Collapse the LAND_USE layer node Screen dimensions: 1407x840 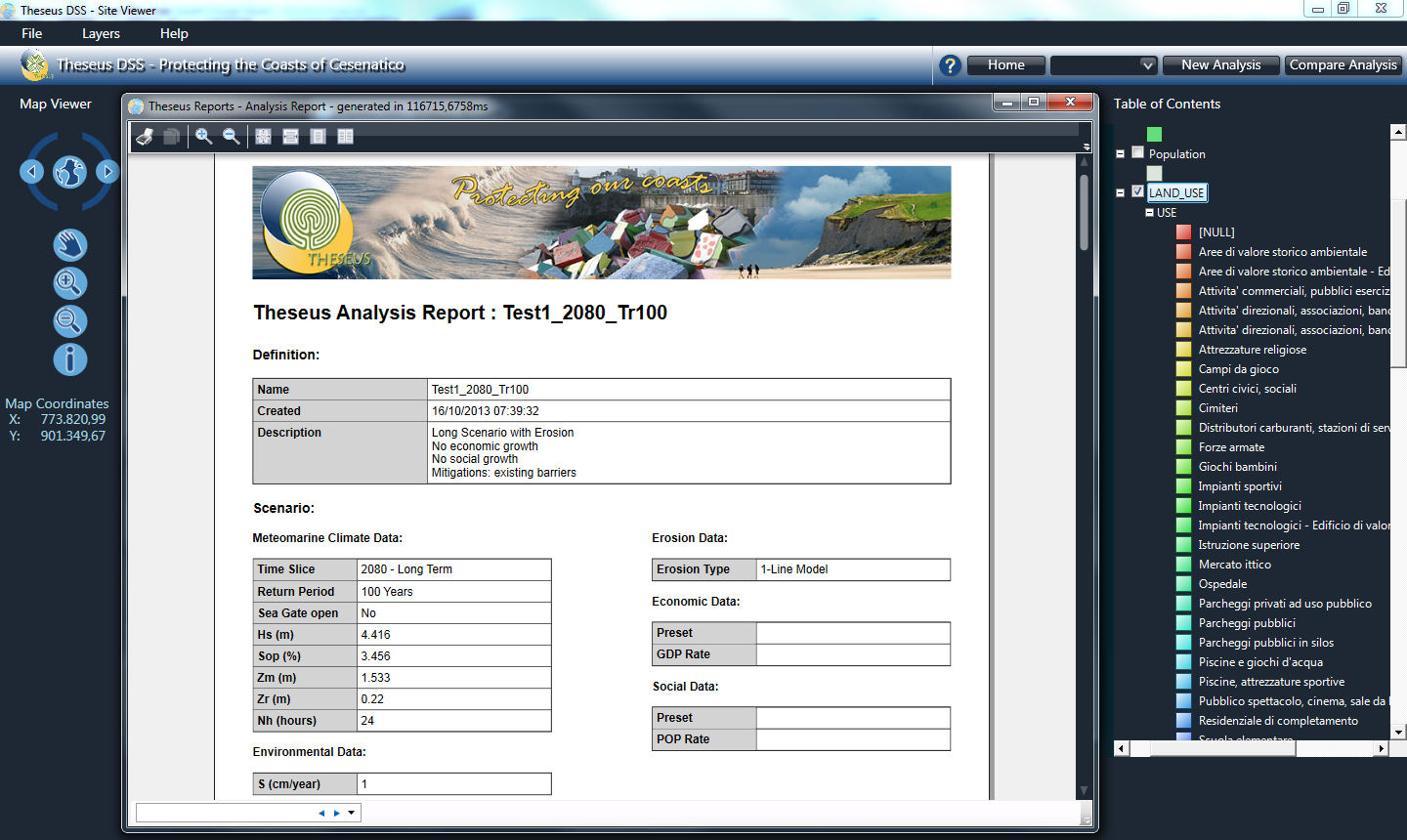pos(1120,192)
